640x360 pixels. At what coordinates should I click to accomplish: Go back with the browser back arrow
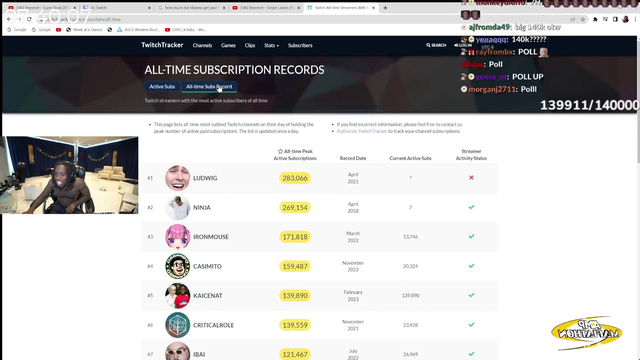pyautogui.click(x=9, y=19)
